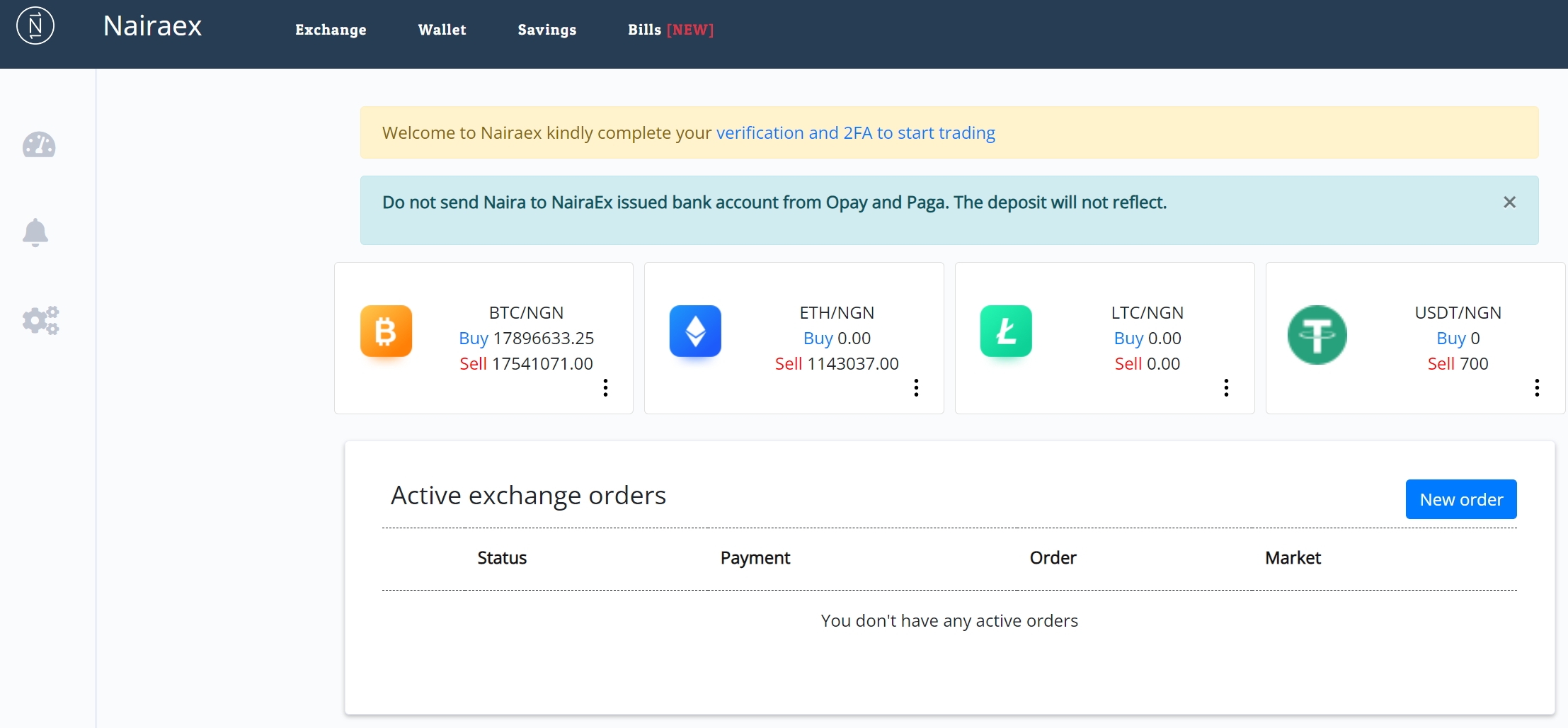Open settings gears icon in sidebar

40,321
